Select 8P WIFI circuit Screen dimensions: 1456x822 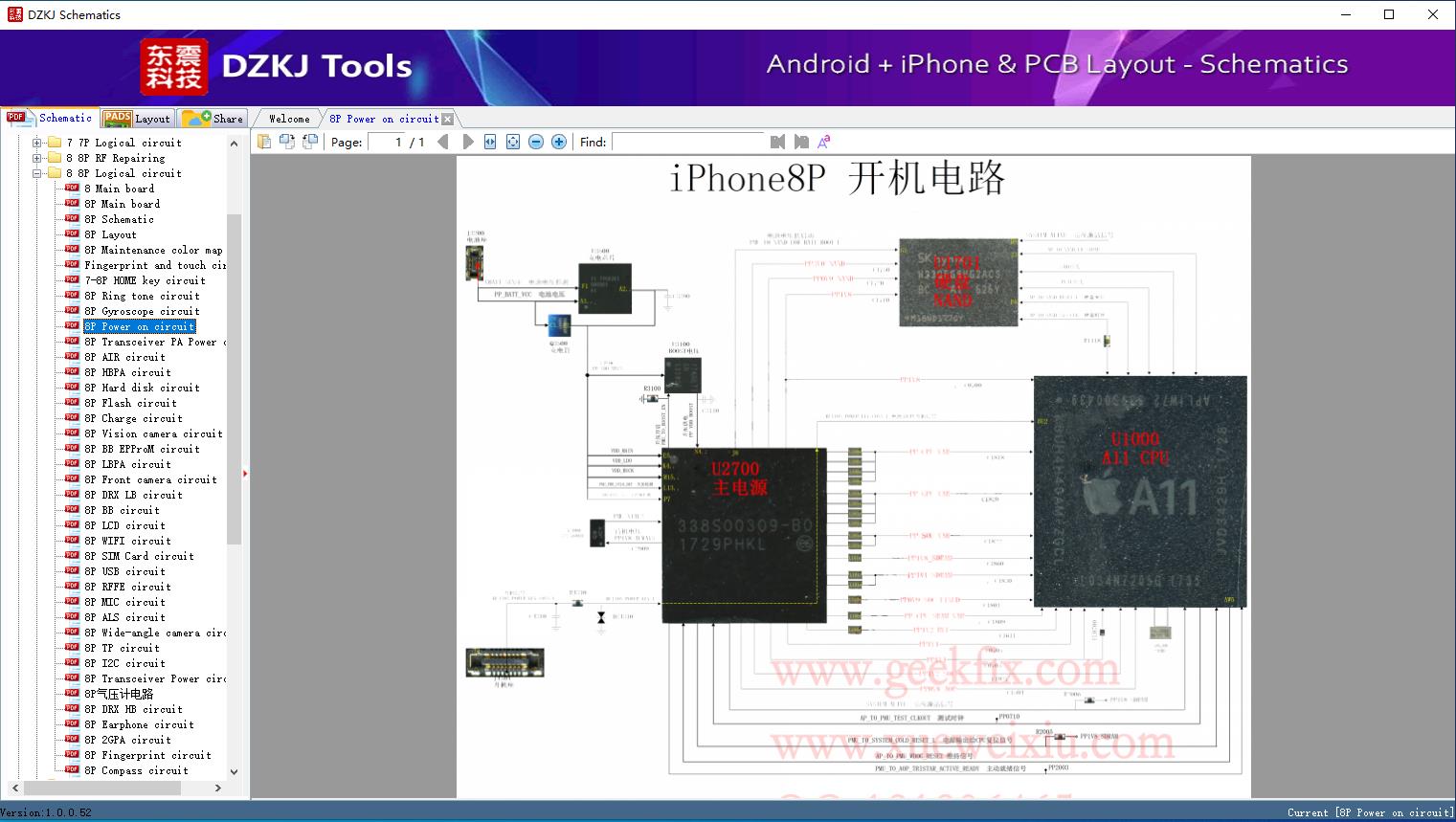point(127,541)
